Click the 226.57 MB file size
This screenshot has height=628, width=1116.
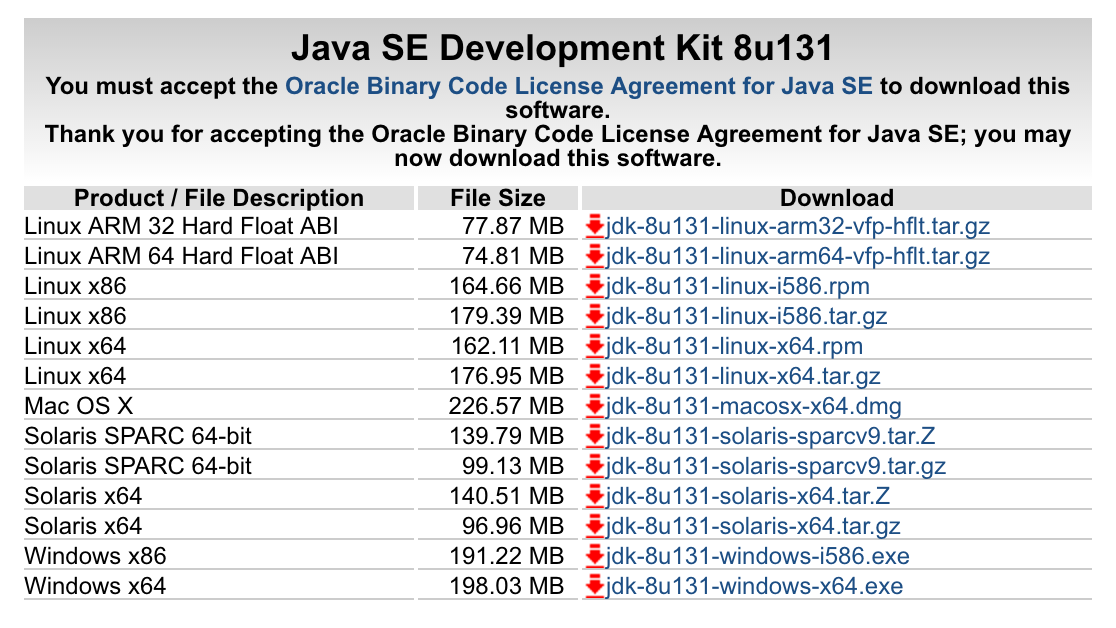507,406
